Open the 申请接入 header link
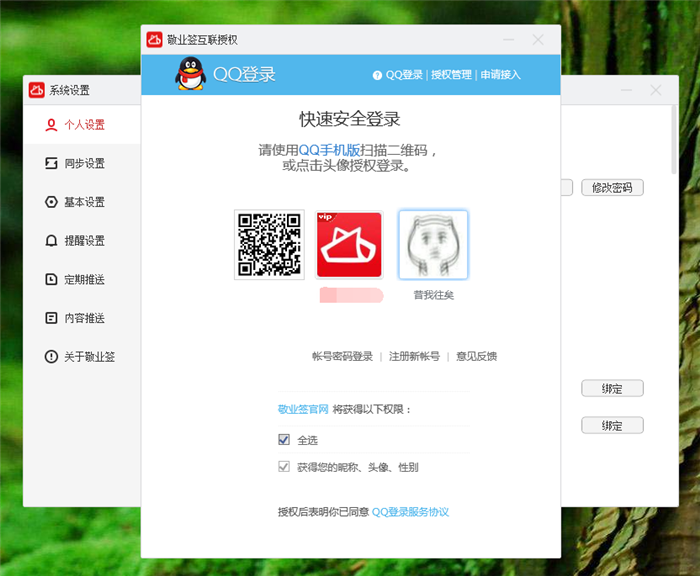 click(x=500, y=75)
